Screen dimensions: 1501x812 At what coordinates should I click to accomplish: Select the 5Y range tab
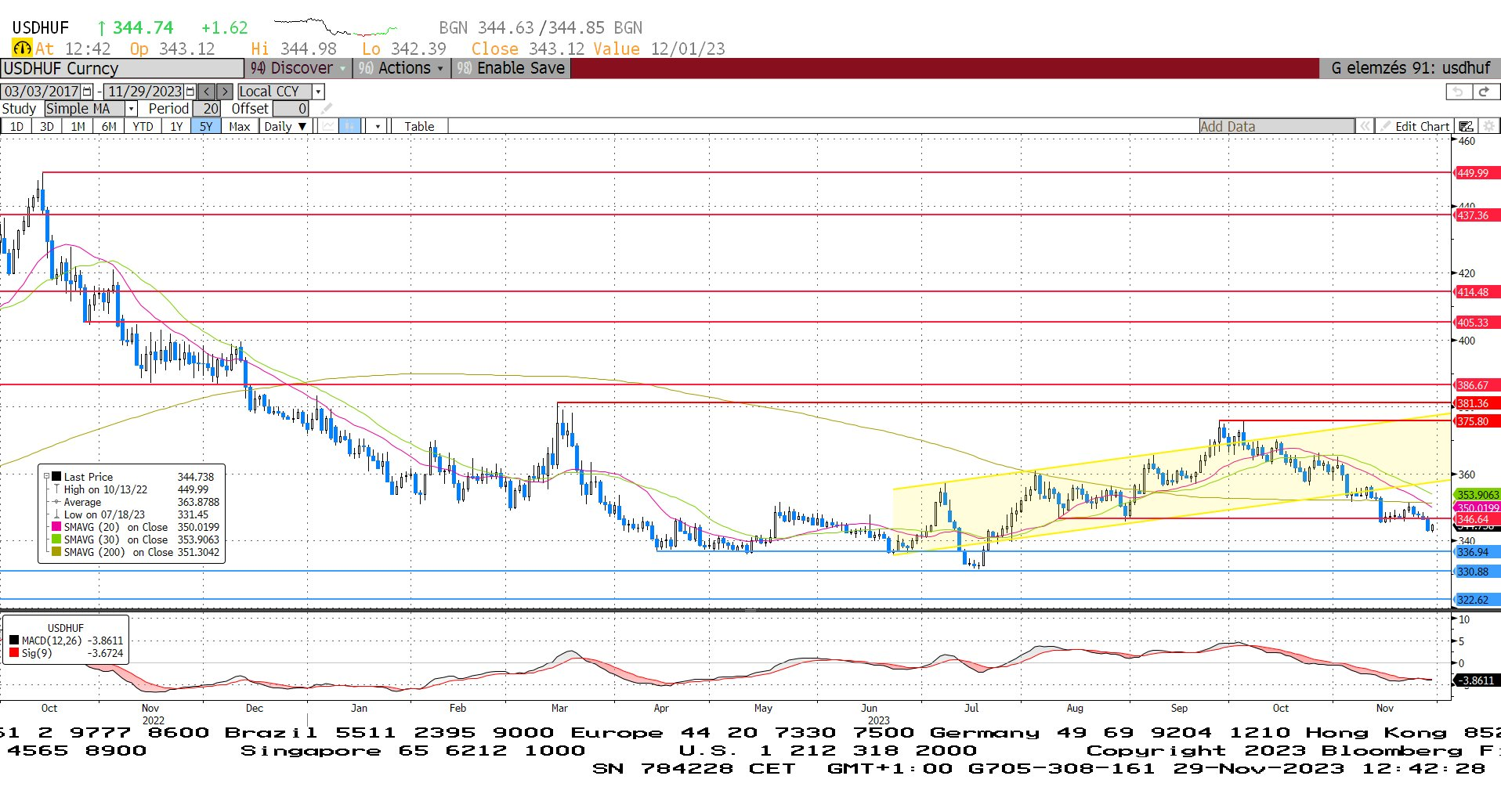(206, 126)
